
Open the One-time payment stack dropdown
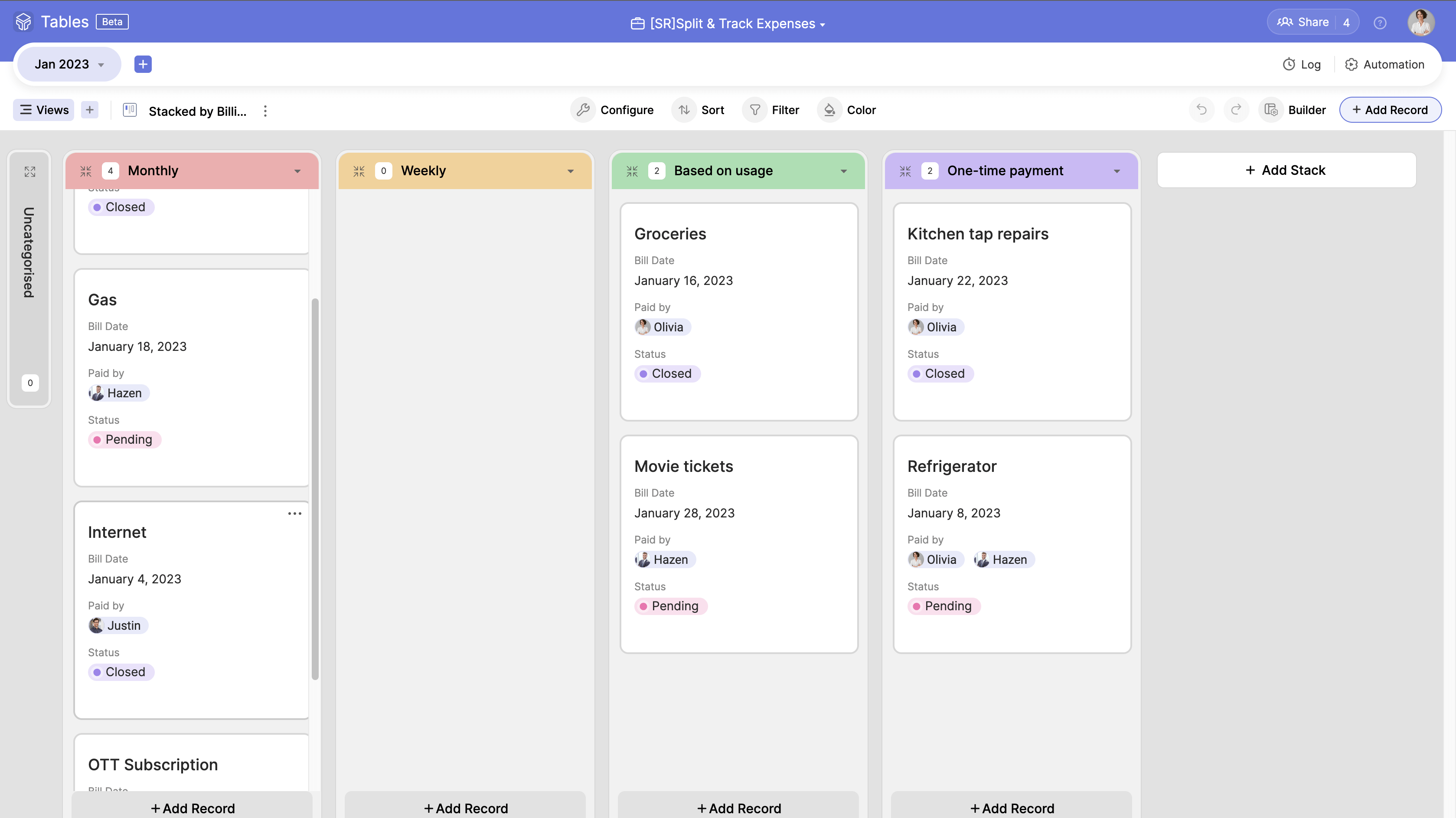point(1116,171)
